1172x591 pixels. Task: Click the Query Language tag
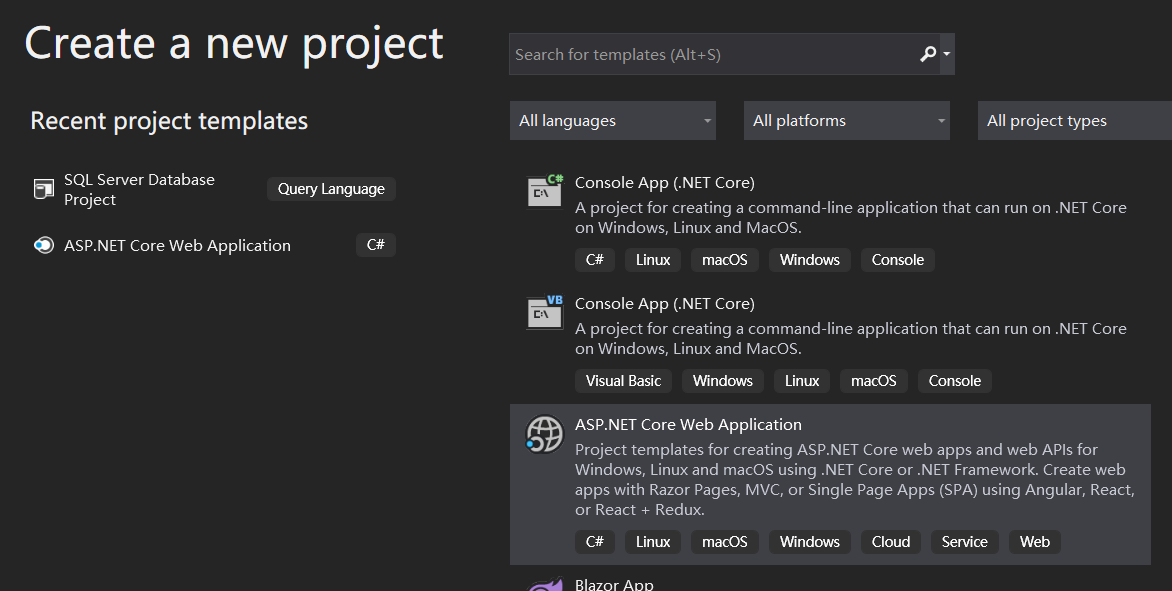[x=331, y=189]
